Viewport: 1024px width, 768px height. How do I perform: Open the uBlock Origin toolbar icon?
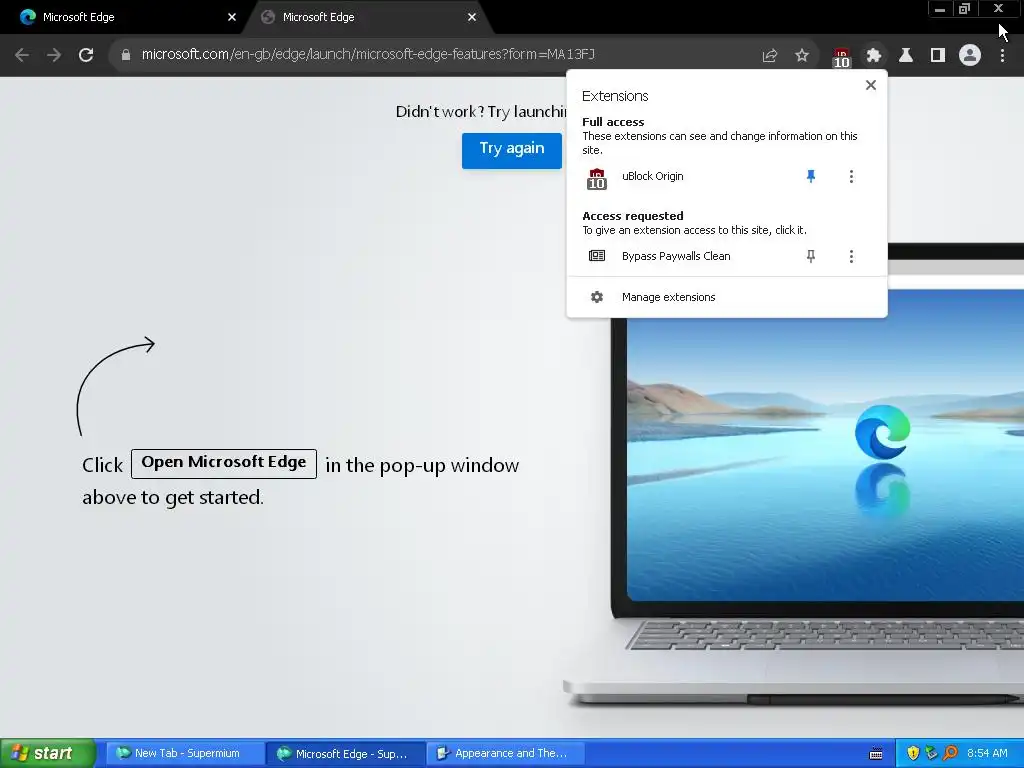click(x=841, y=57)
